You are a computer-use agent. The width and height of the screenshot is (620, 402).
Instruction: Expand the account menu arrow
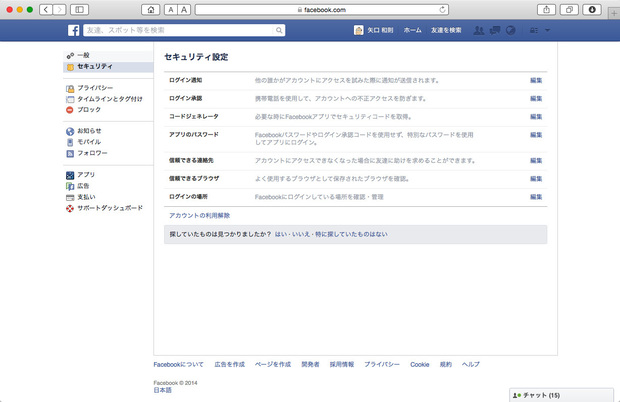click(547, 30)
